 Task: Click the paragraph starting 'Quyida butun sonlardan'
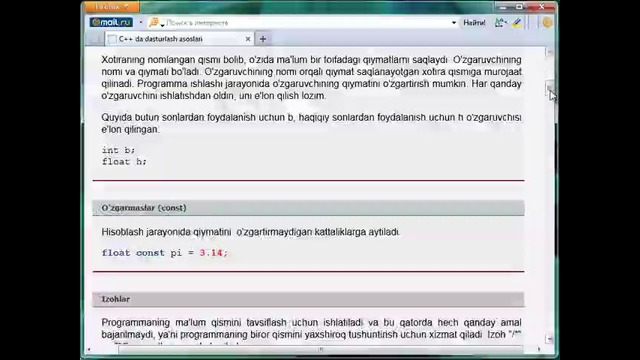[x=311, y=123]
